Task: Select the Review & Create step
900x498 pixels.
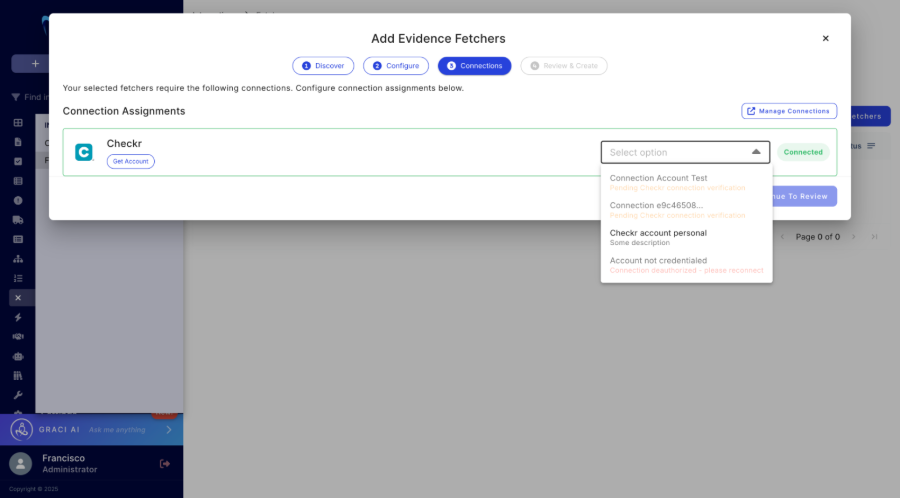Action: (x=564, y=66)
